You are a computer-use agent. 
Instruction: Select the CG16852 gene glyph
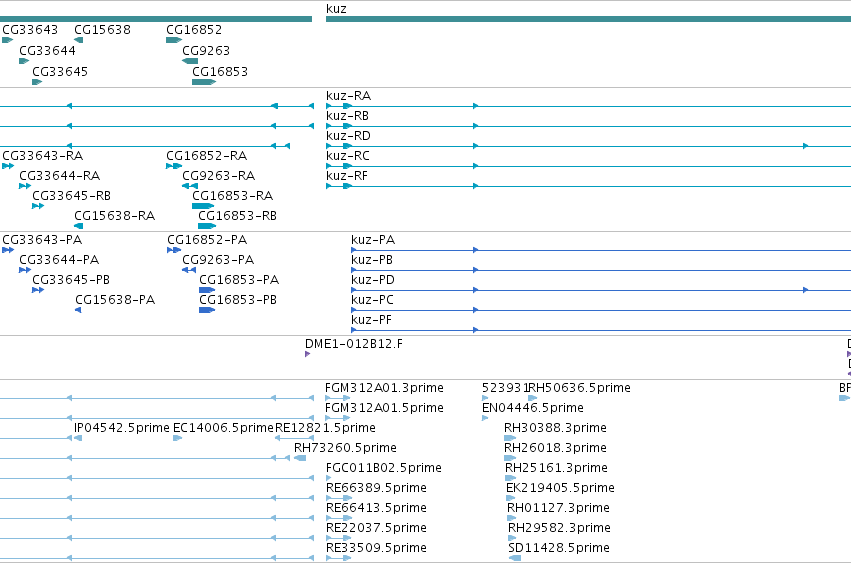point(174,40)
